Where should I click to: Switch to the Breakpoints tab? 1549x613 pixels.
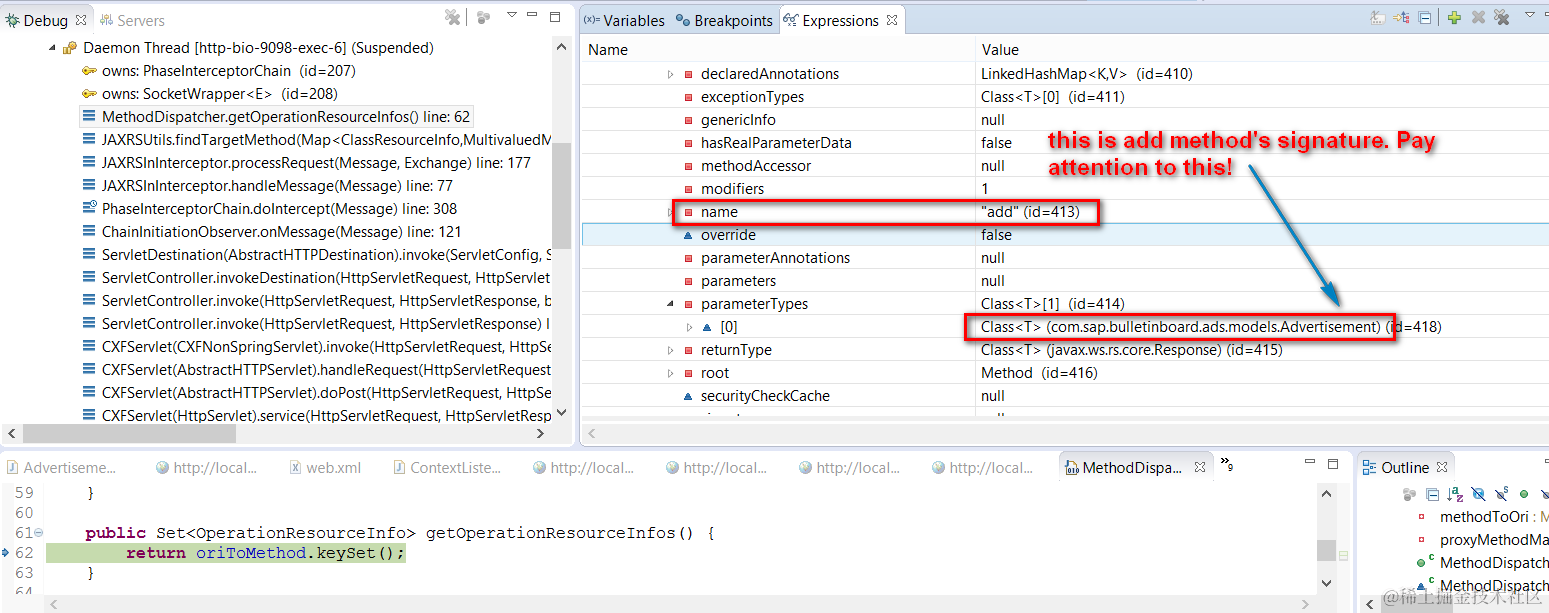(x=725, y=20)
